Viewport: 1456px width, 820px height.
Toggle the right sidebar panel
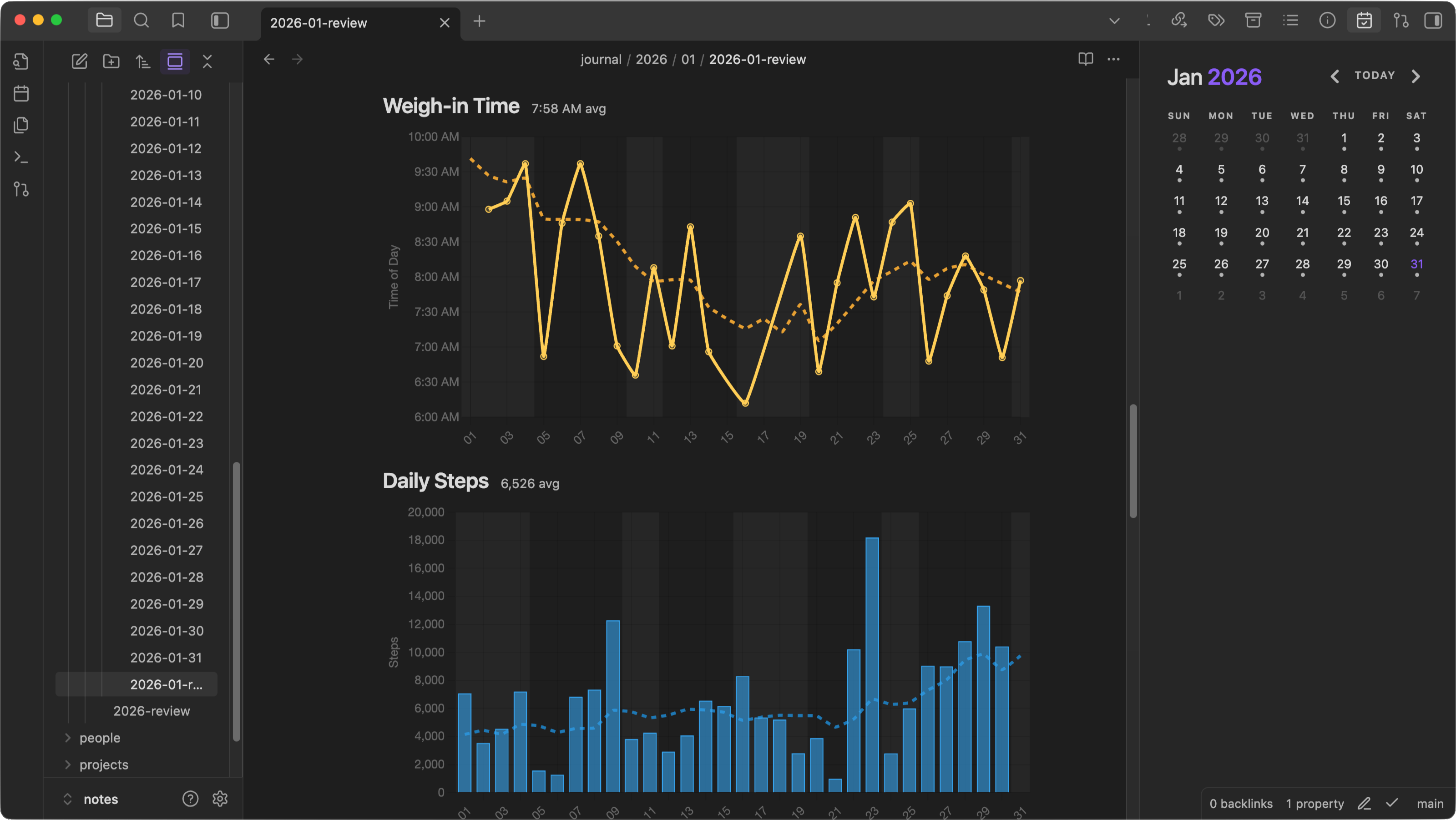(1433, 21)
